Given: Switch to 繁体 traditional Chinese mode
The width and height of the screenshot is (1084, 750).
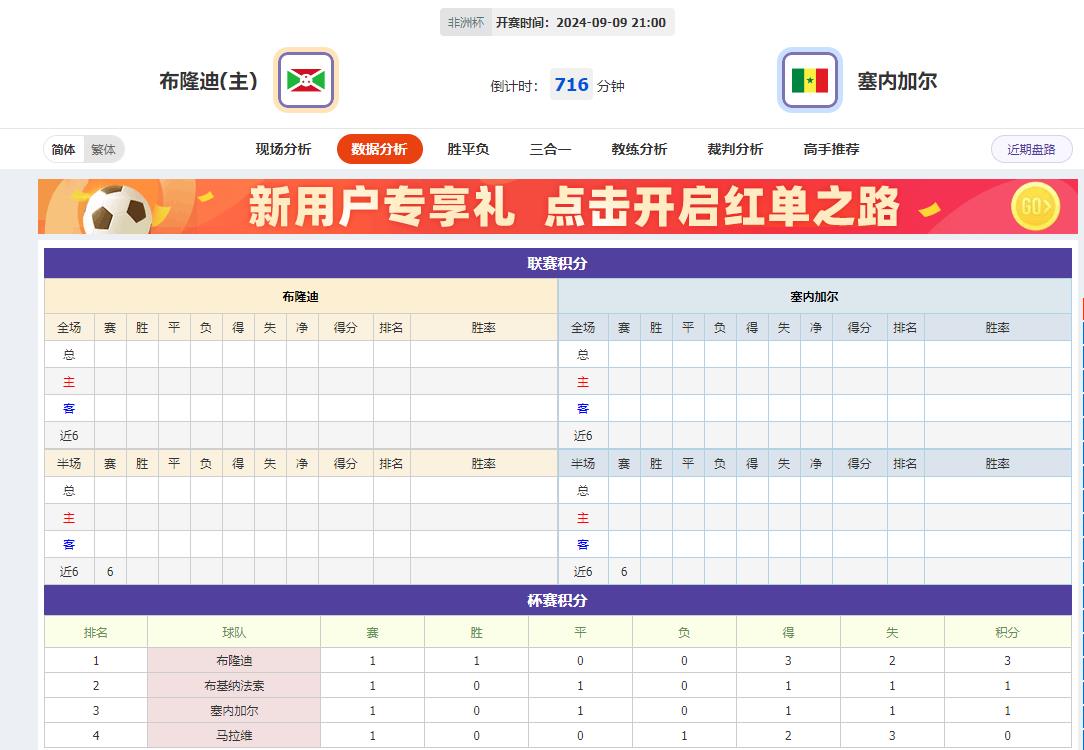Looking at the screenshot, I should coord(103,148).
